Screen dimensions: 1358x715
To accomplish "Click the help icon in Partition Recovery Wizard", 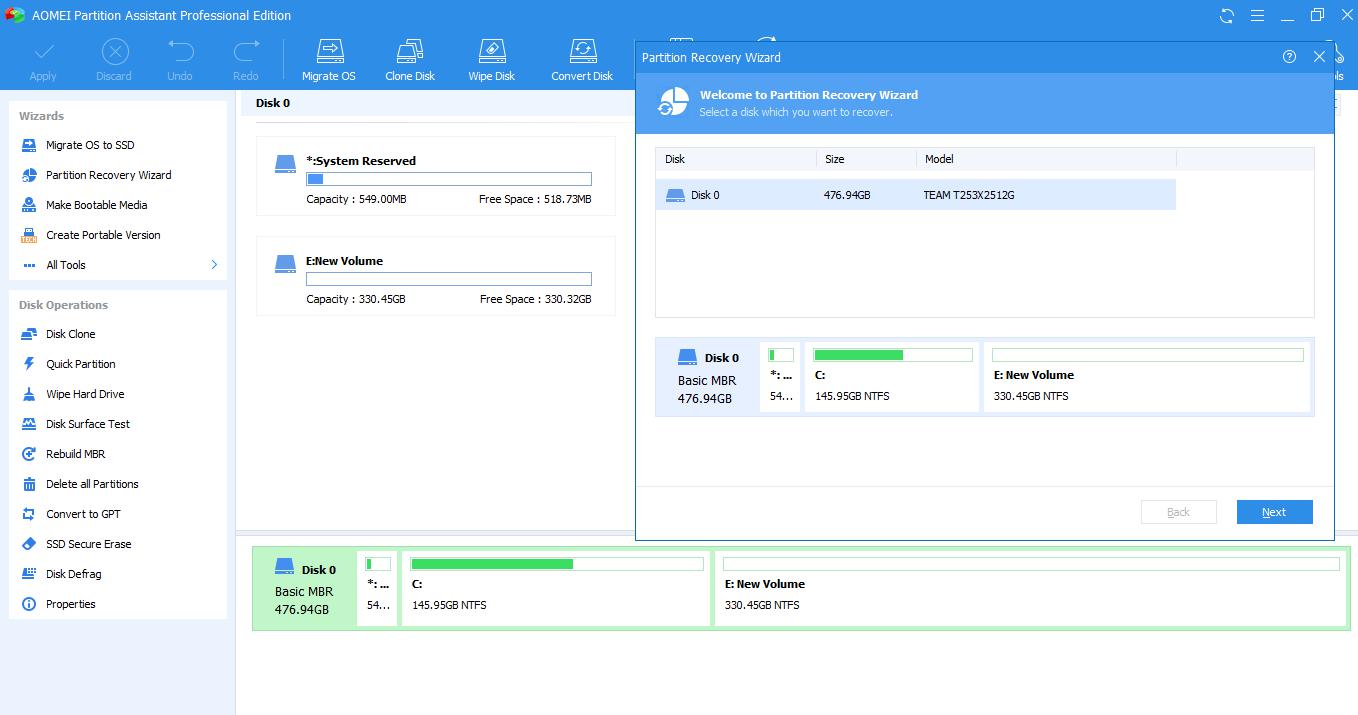I will coord(1289,57).
